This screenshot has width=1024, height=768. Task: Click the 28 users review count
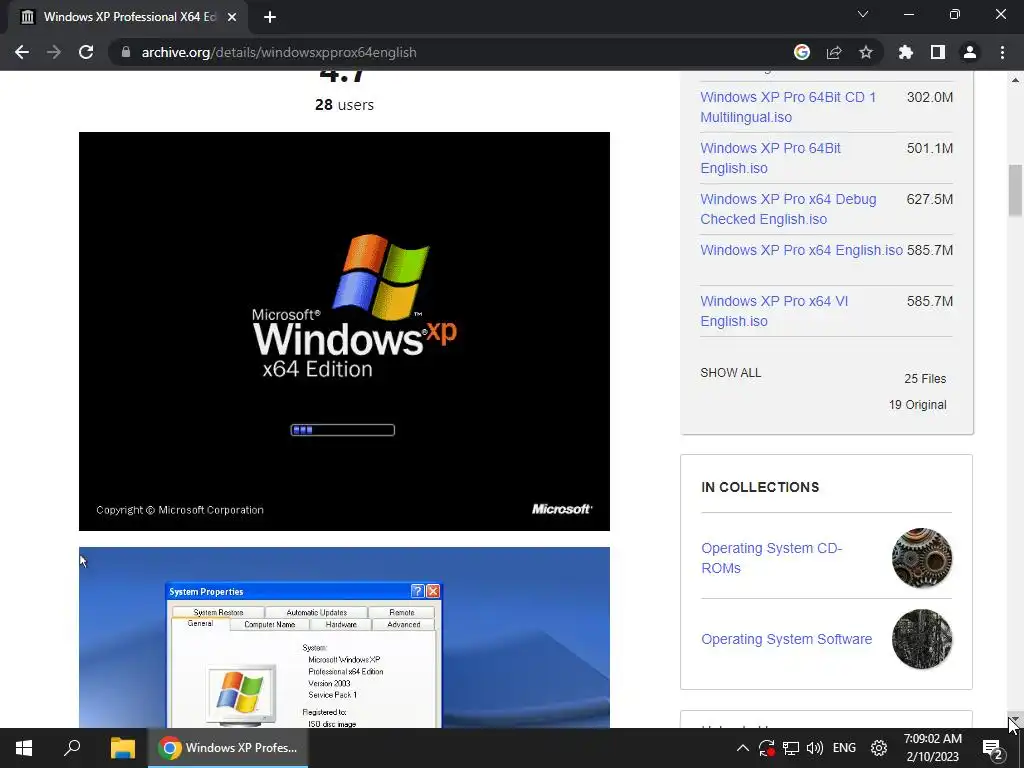(x=344, y=104)
